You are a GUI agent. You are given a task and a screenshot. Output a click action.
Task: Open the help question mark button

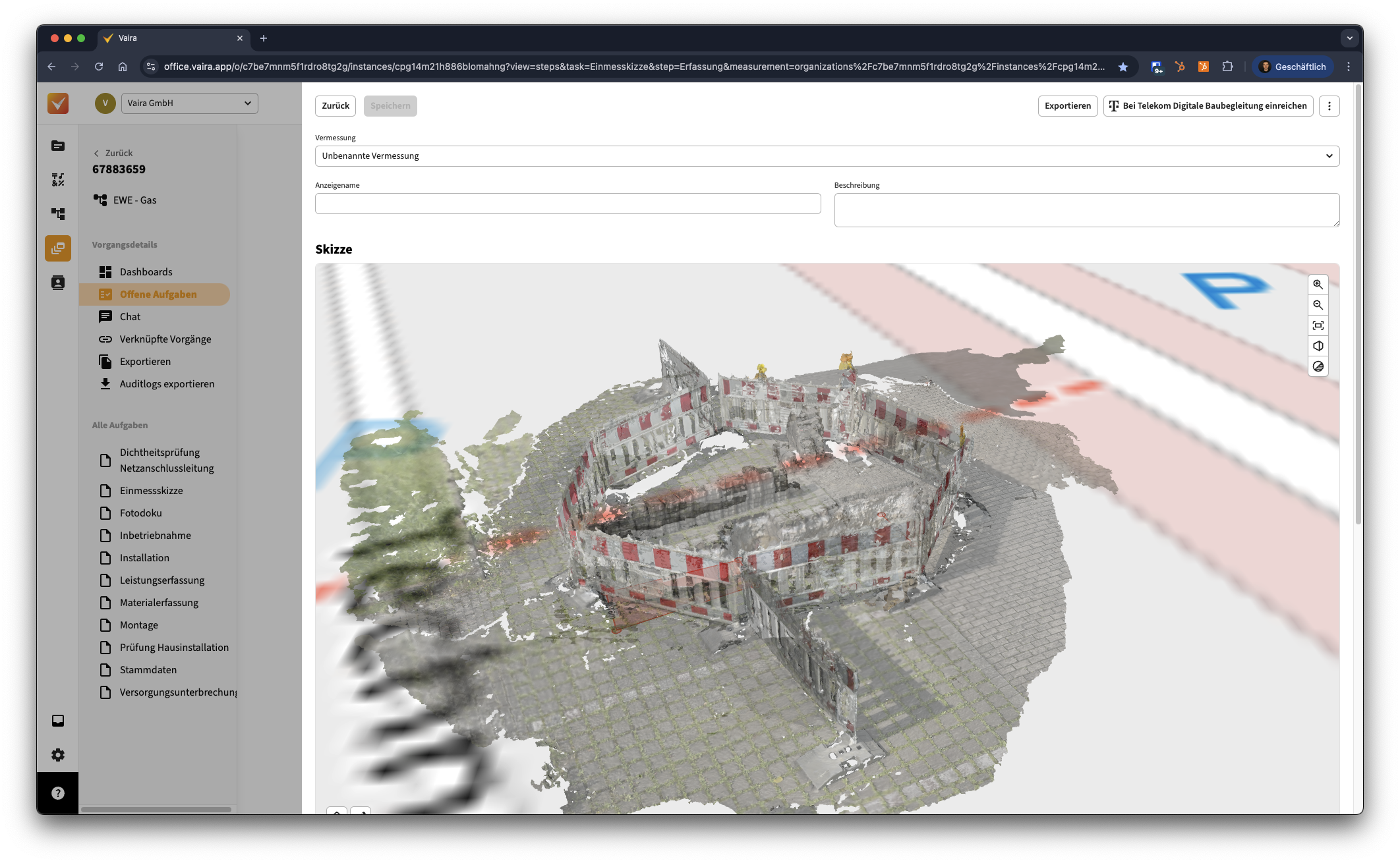coord(58,793)
